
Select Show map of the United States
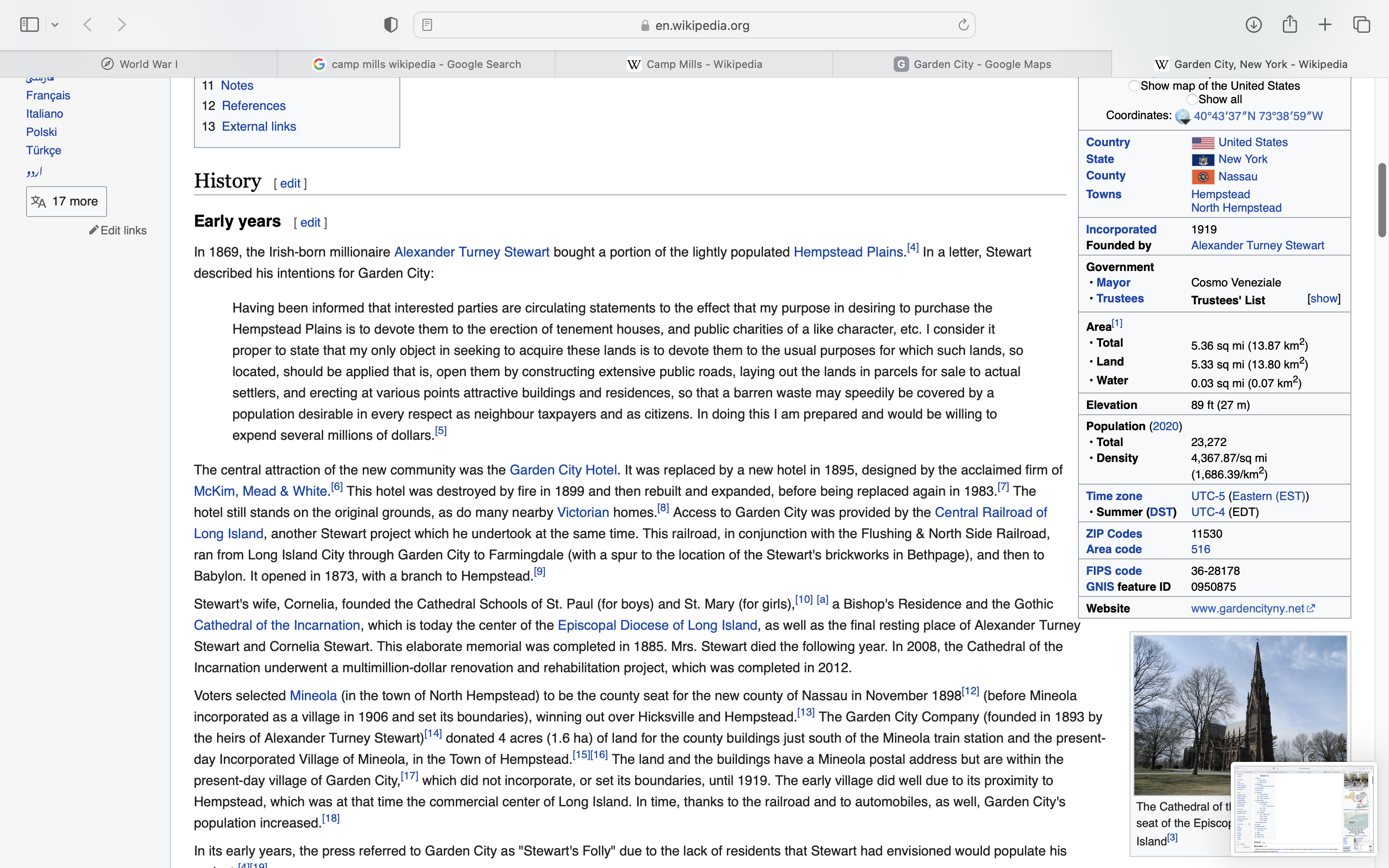1134,86
